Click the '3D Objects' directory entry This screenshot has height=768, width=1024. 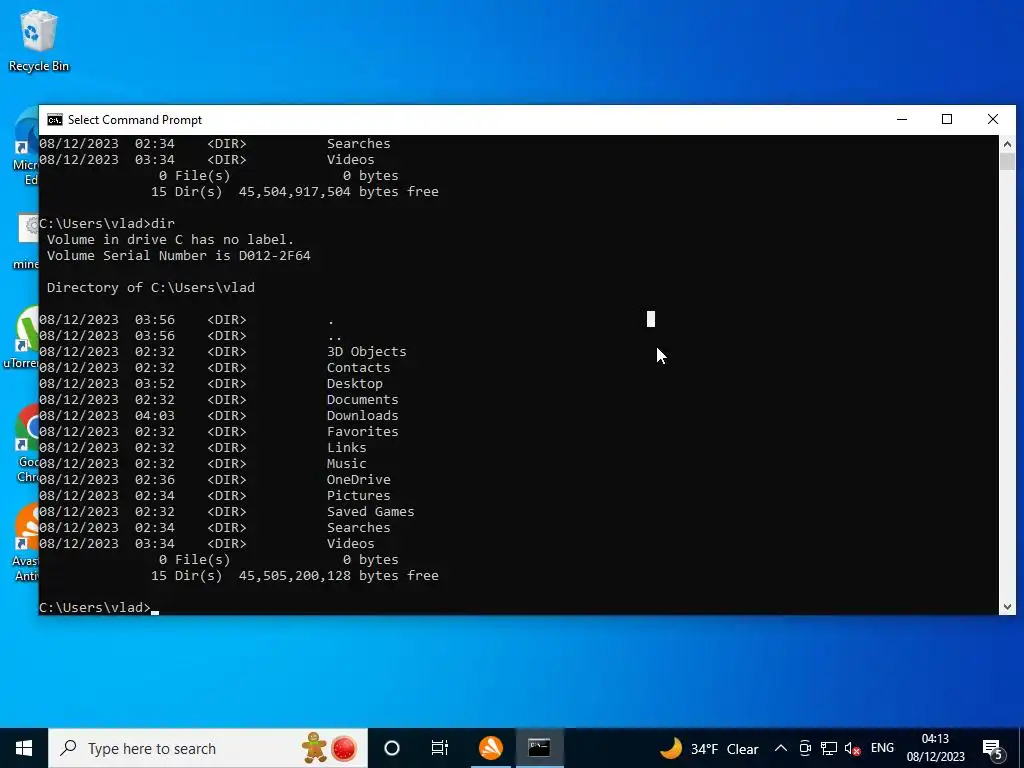366,352
